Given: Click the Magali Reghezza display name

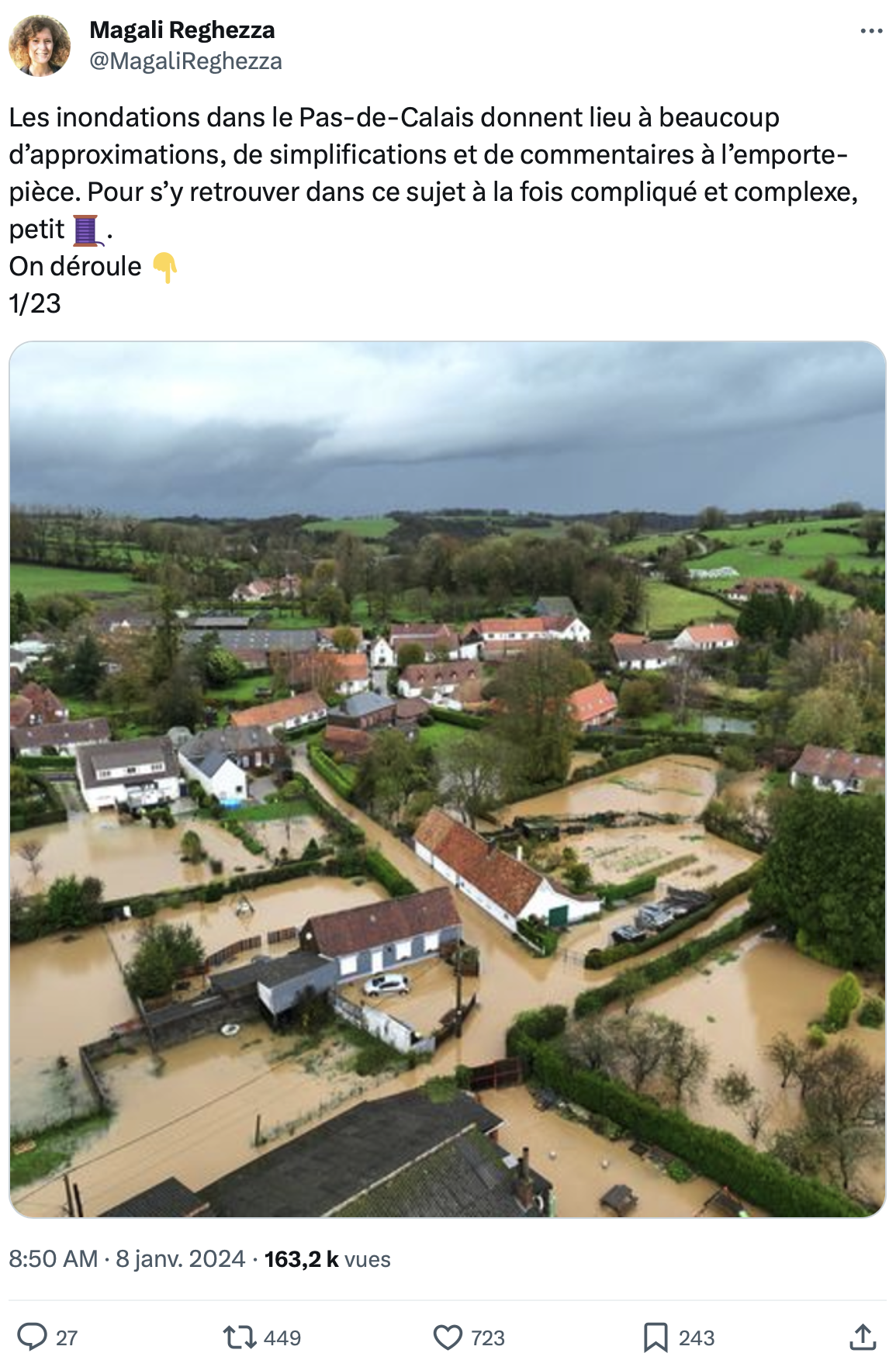Looking at the screenshot, I should coord(182,30).
